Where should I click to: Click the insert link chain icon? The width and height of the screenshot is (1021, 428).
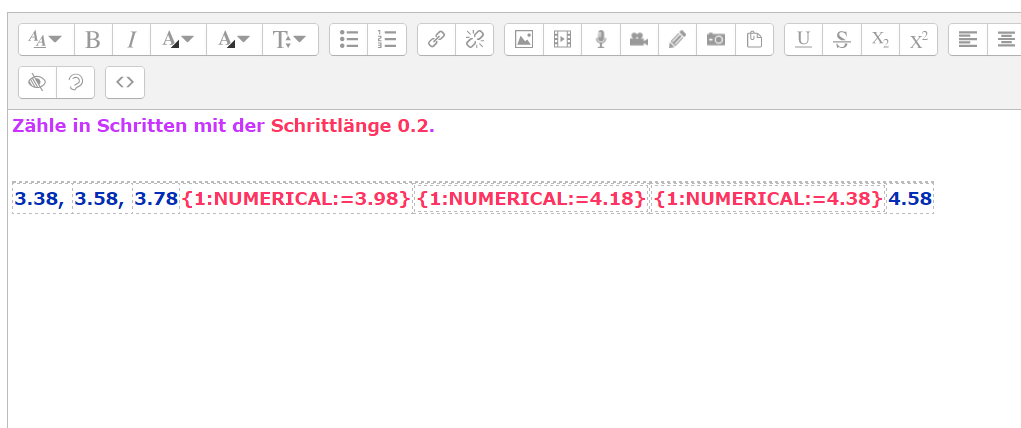tap(436, 40)
